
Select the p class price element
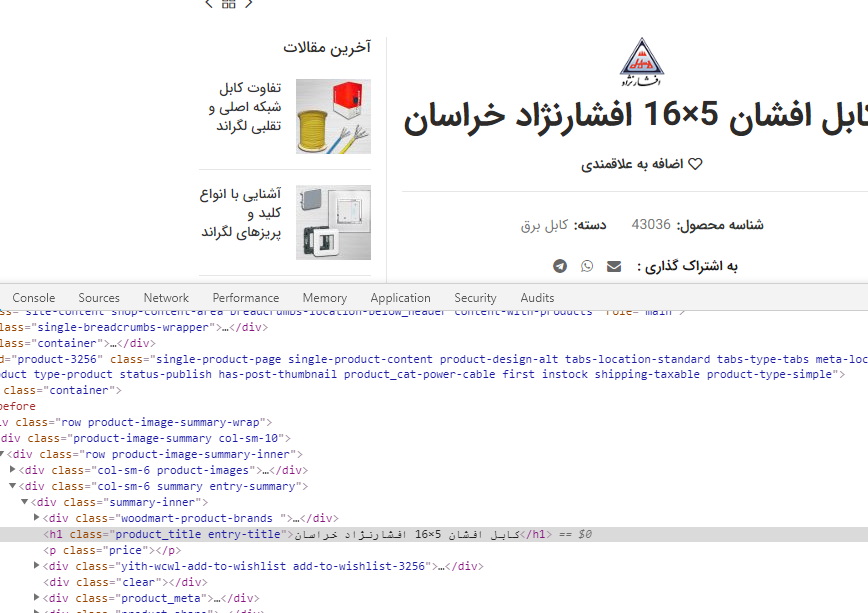click(x=112, y=550)
